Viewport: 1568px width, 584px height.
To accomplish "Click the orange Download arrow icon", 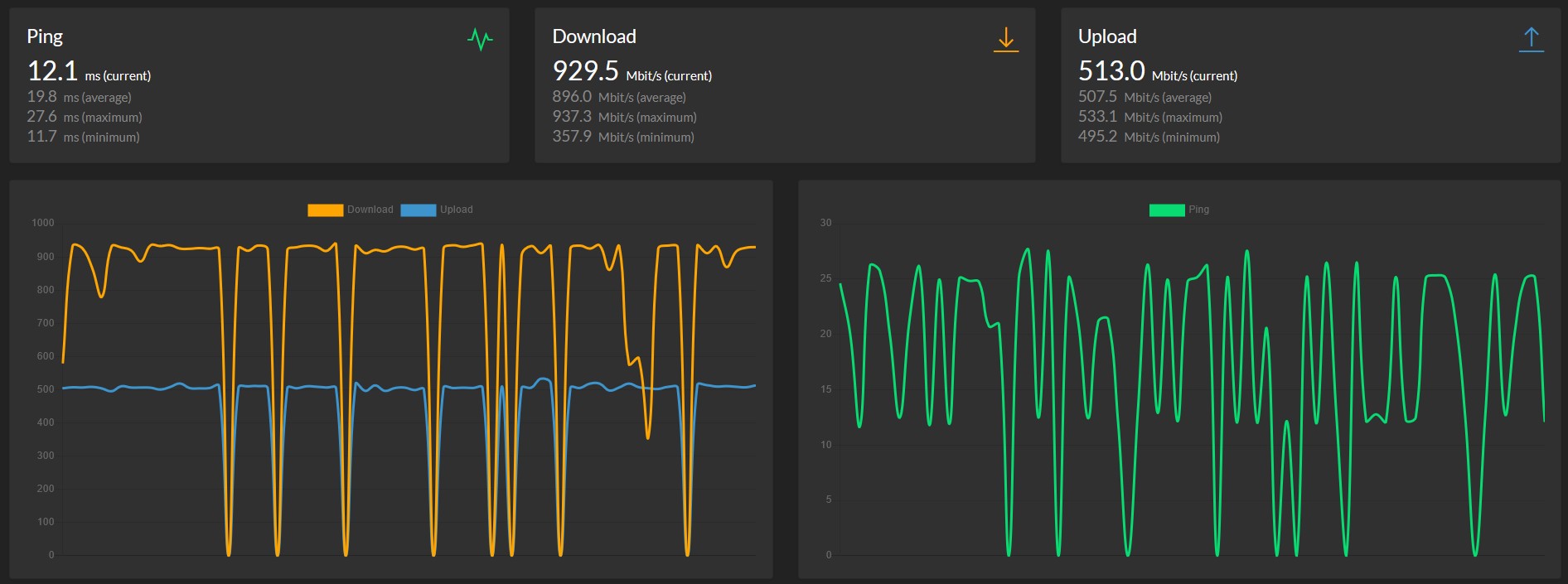I will pos(1005,39).
